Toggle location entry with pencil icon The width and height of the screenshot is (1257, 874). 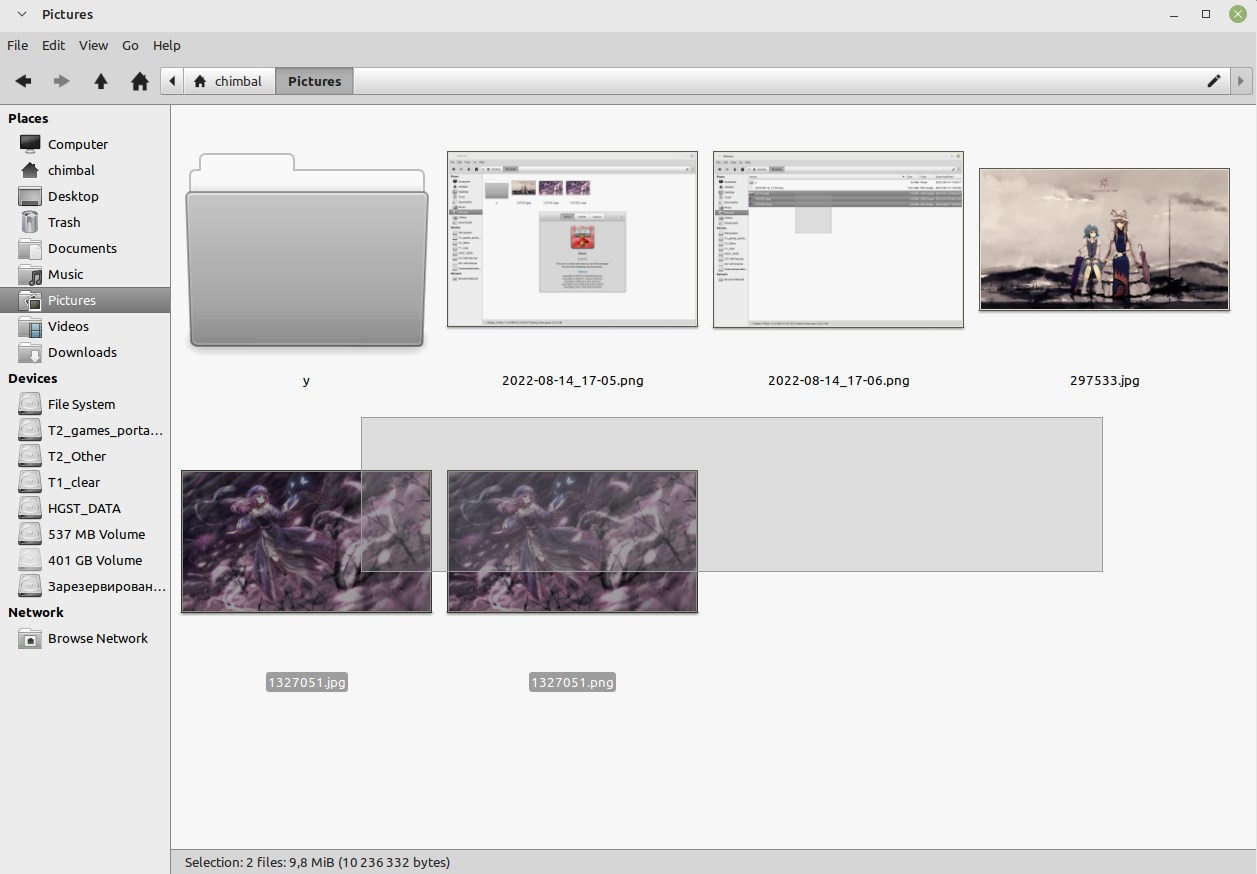pyautogui.click(x=1214, y=81)
